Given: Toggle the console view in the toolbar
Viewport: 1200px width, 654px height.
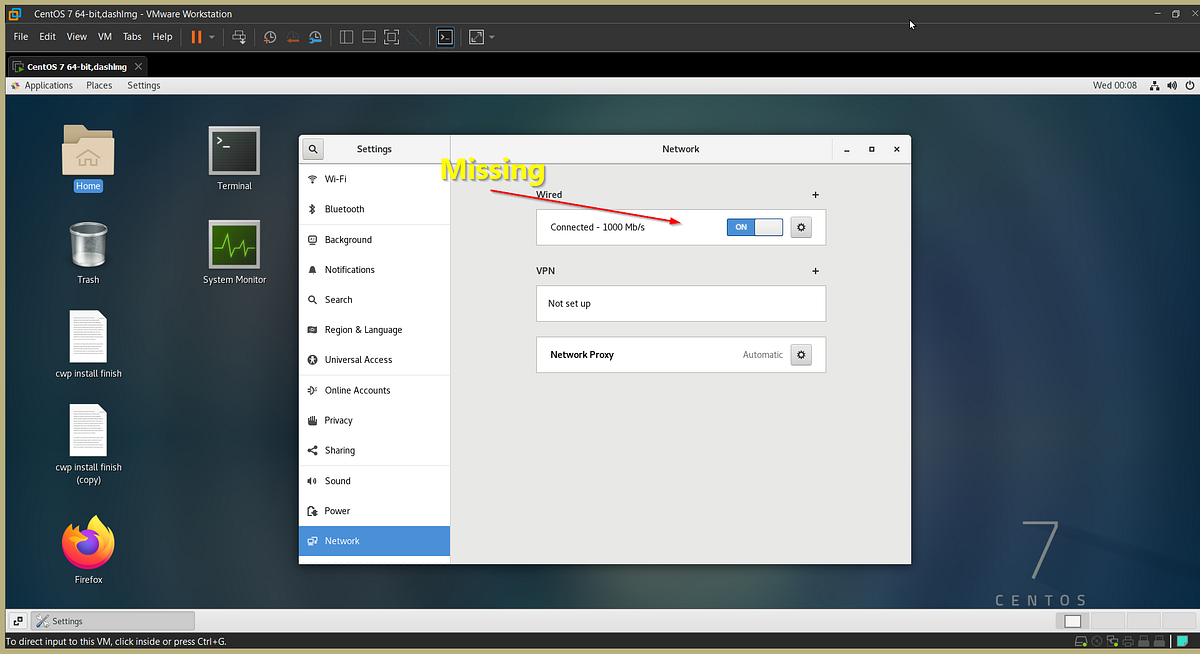Looking at the screenshot, I should click(445, 36).
